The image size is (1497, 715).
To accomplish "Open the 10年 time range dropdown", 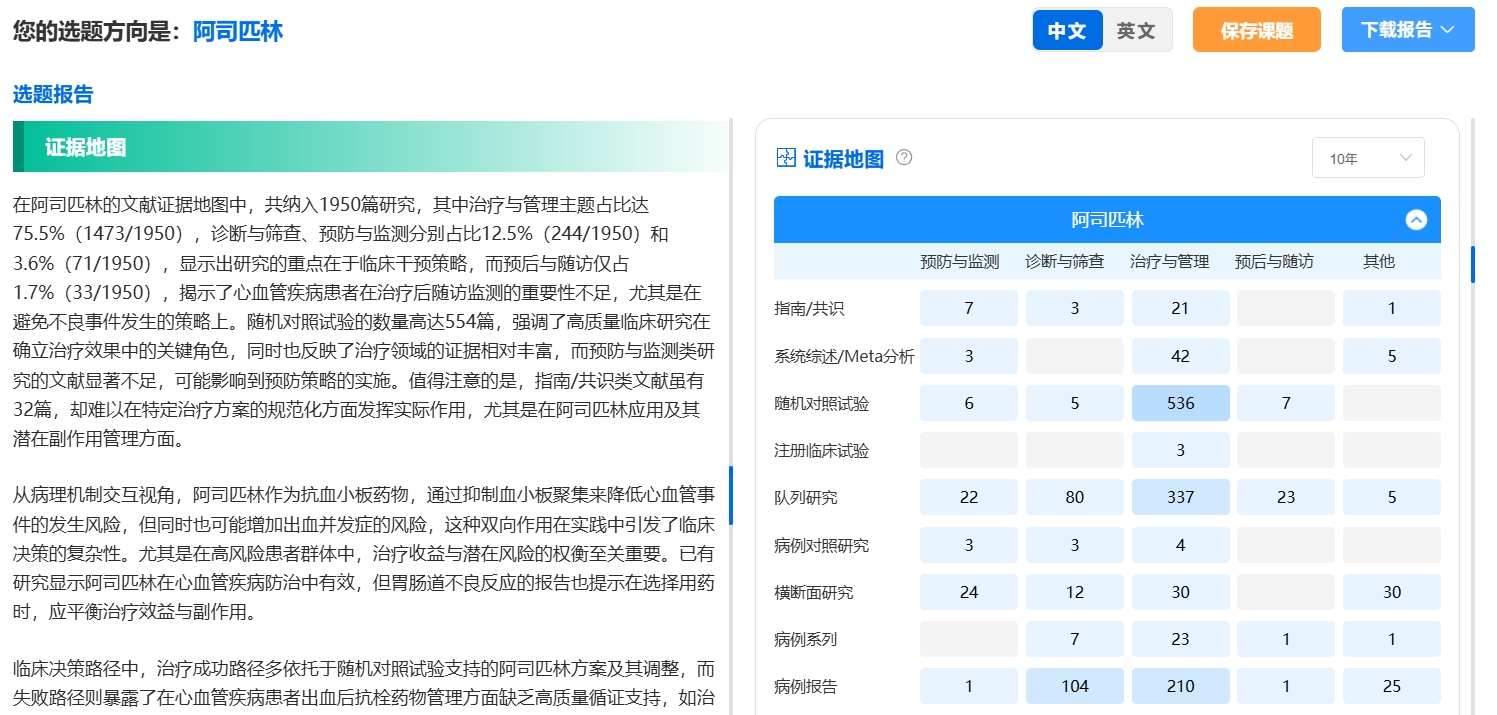I will (x=1368, y=158).
